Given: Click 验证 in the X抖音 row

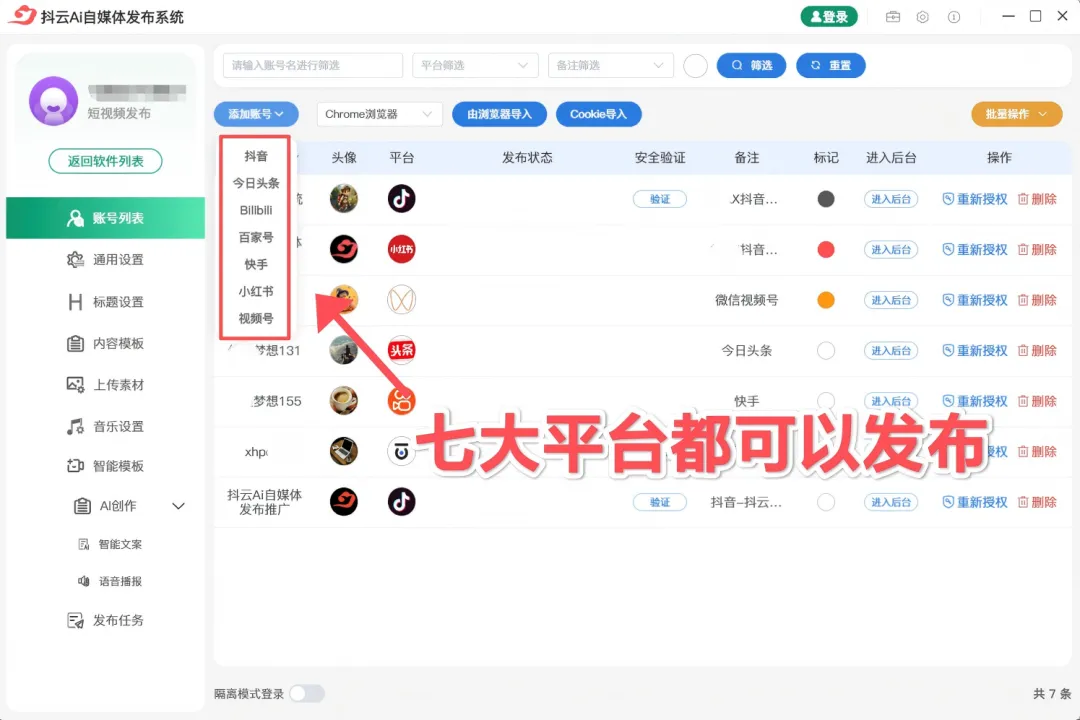Looking at the screenshot, I should tap(660, 199).
